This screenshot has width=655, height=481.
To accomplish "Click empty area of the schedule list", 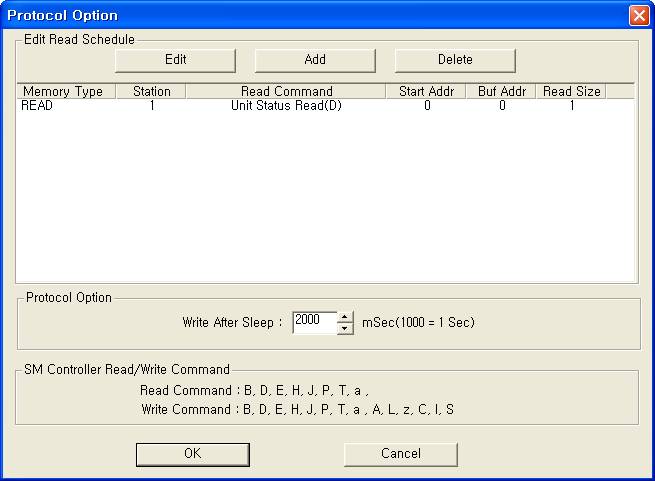I will coord(325,200).
